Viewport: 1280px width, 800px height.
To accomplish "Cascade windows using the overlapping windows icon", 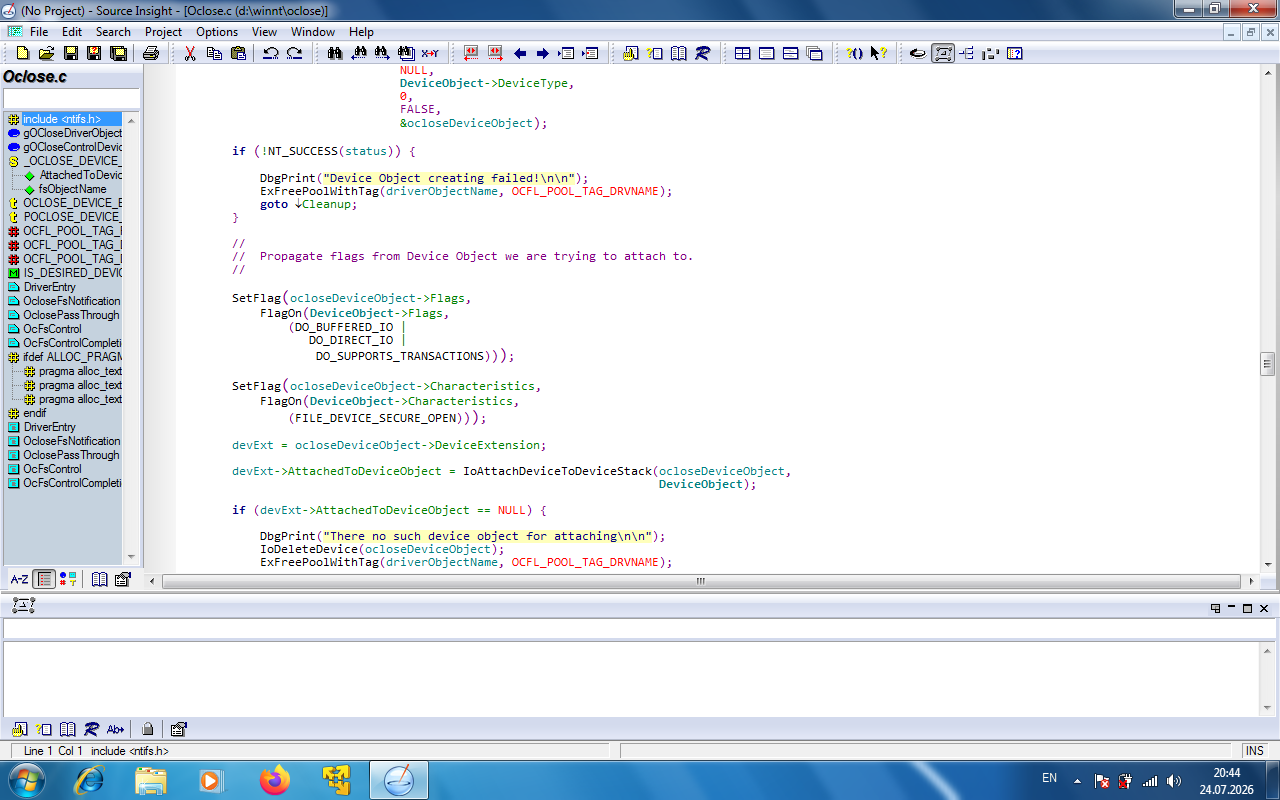I will [815, 53].
